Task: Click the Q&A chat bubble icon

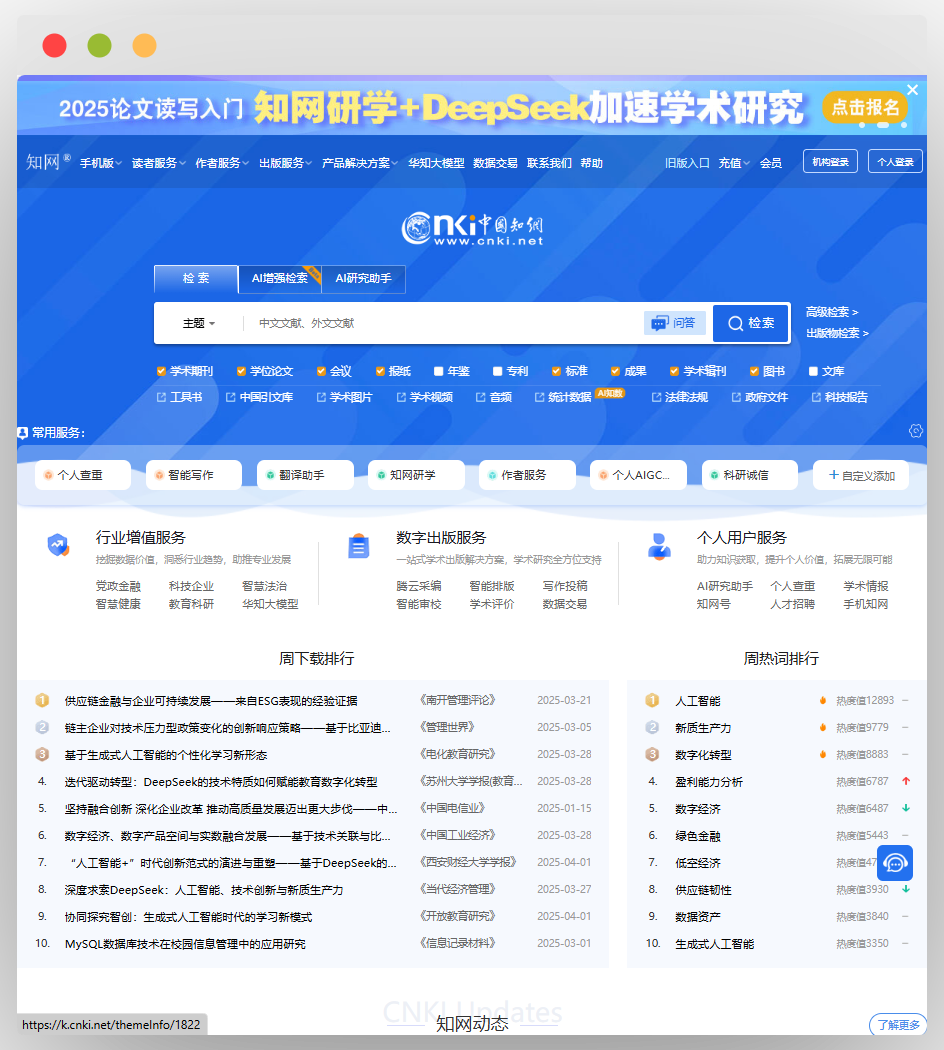Action: pyautogui.click(x=660, y=323)
